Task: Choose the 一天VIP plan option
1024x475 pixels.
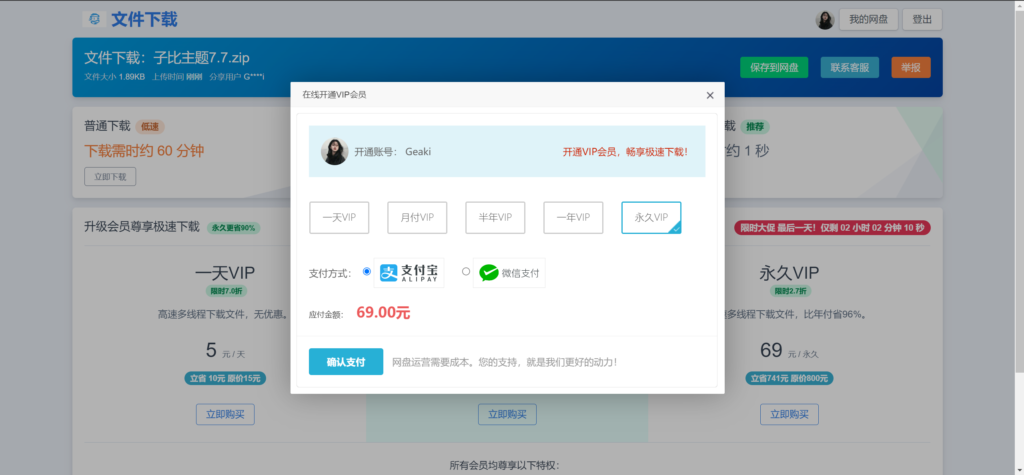Action: [340, 217]
